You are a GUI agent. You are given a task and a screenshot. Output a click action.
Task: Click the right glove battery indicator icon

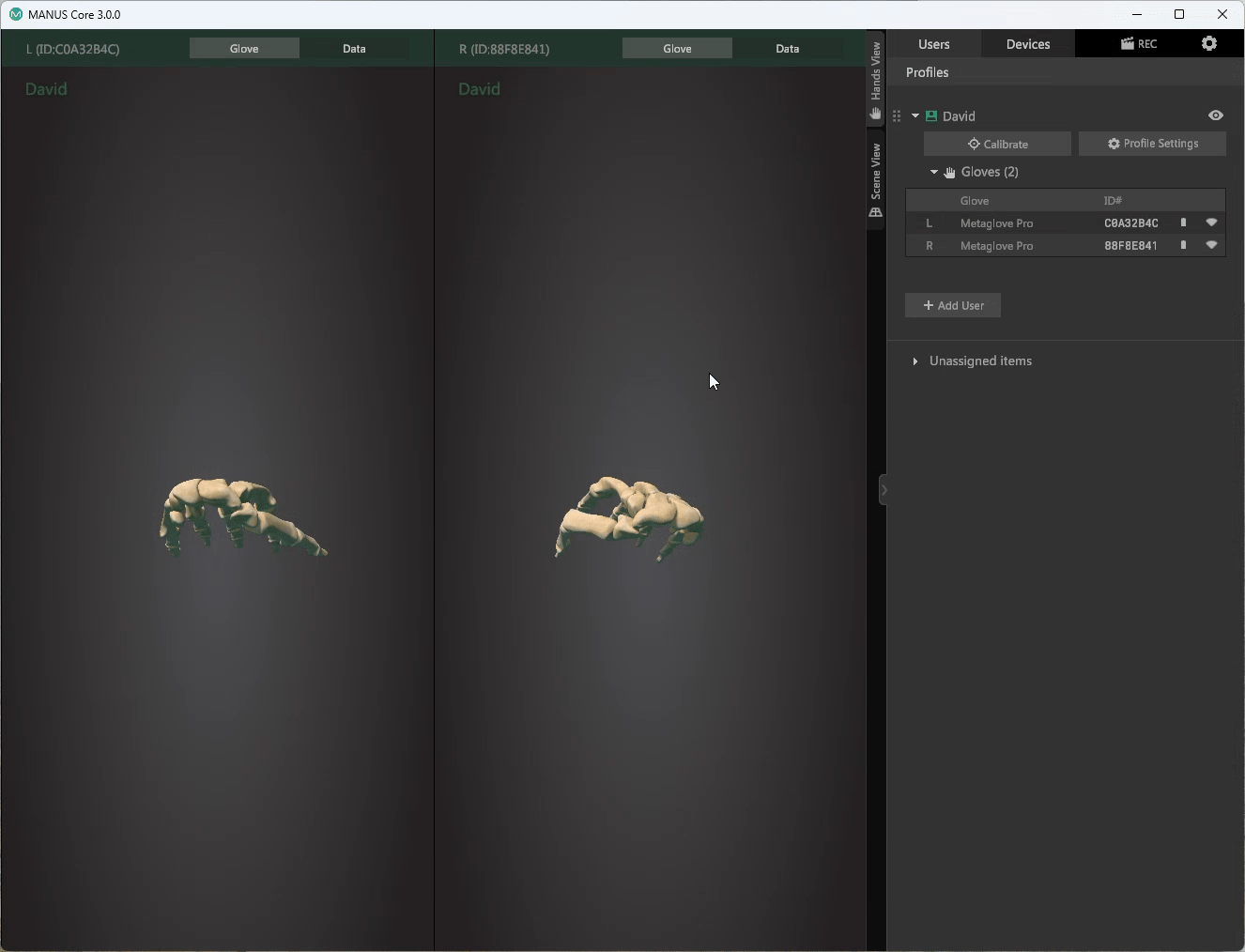coord(1183,246)
